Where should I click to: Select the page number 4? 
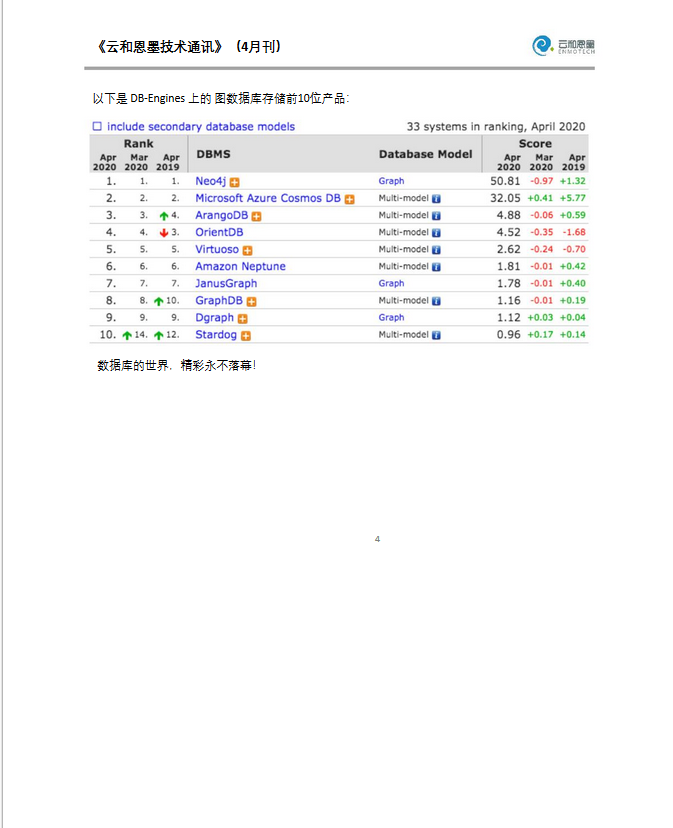377,539
